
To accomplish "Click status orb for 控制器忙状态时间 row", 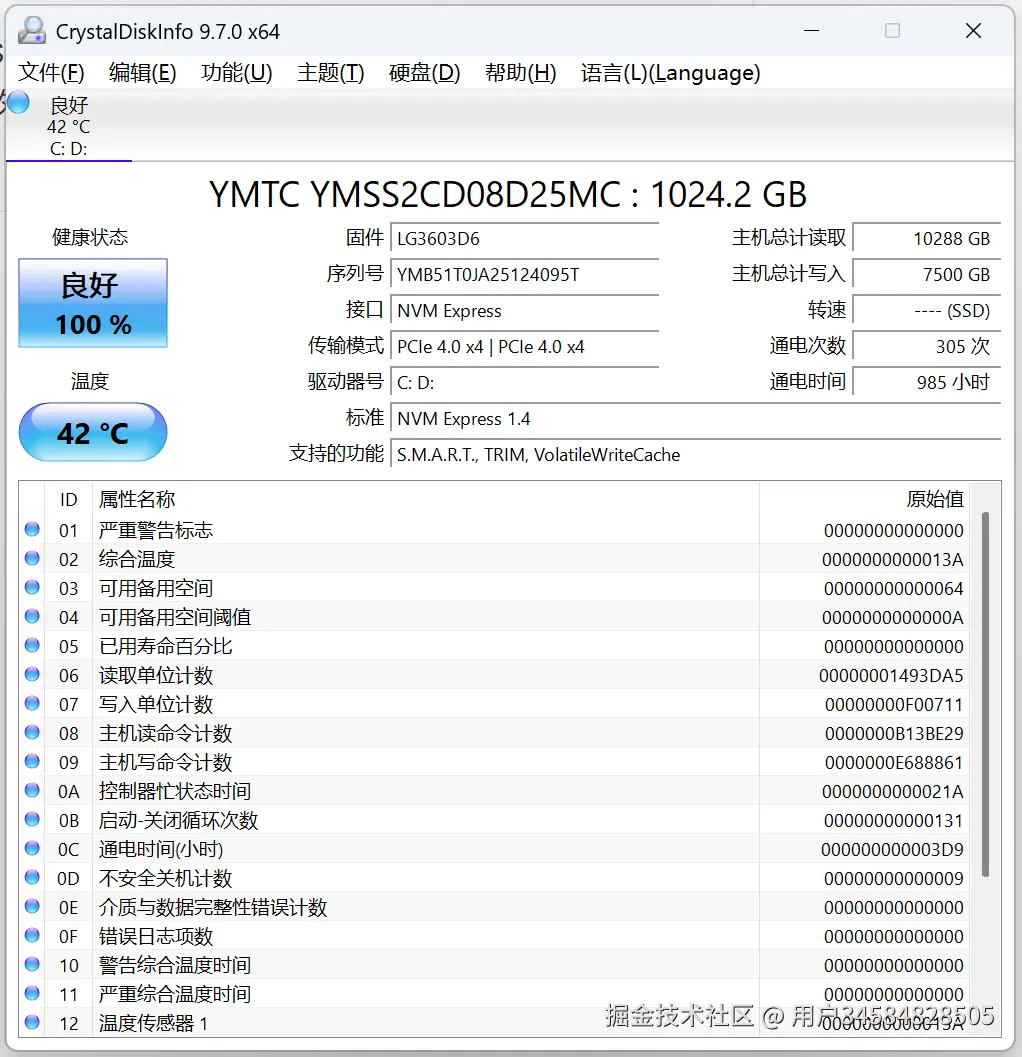I will pos(32,790).
